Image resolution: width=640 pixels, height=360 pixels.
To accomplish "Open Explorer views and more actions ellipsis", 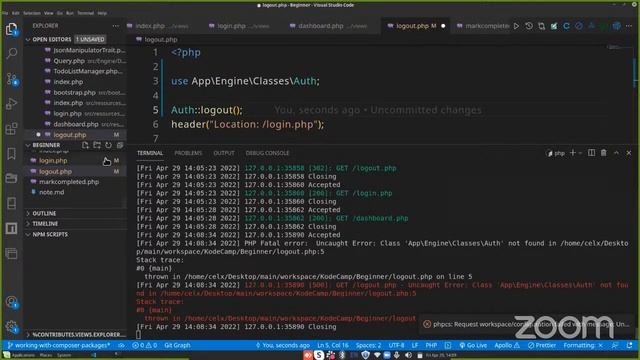I will pyautogui.click(x=116, y=26).
